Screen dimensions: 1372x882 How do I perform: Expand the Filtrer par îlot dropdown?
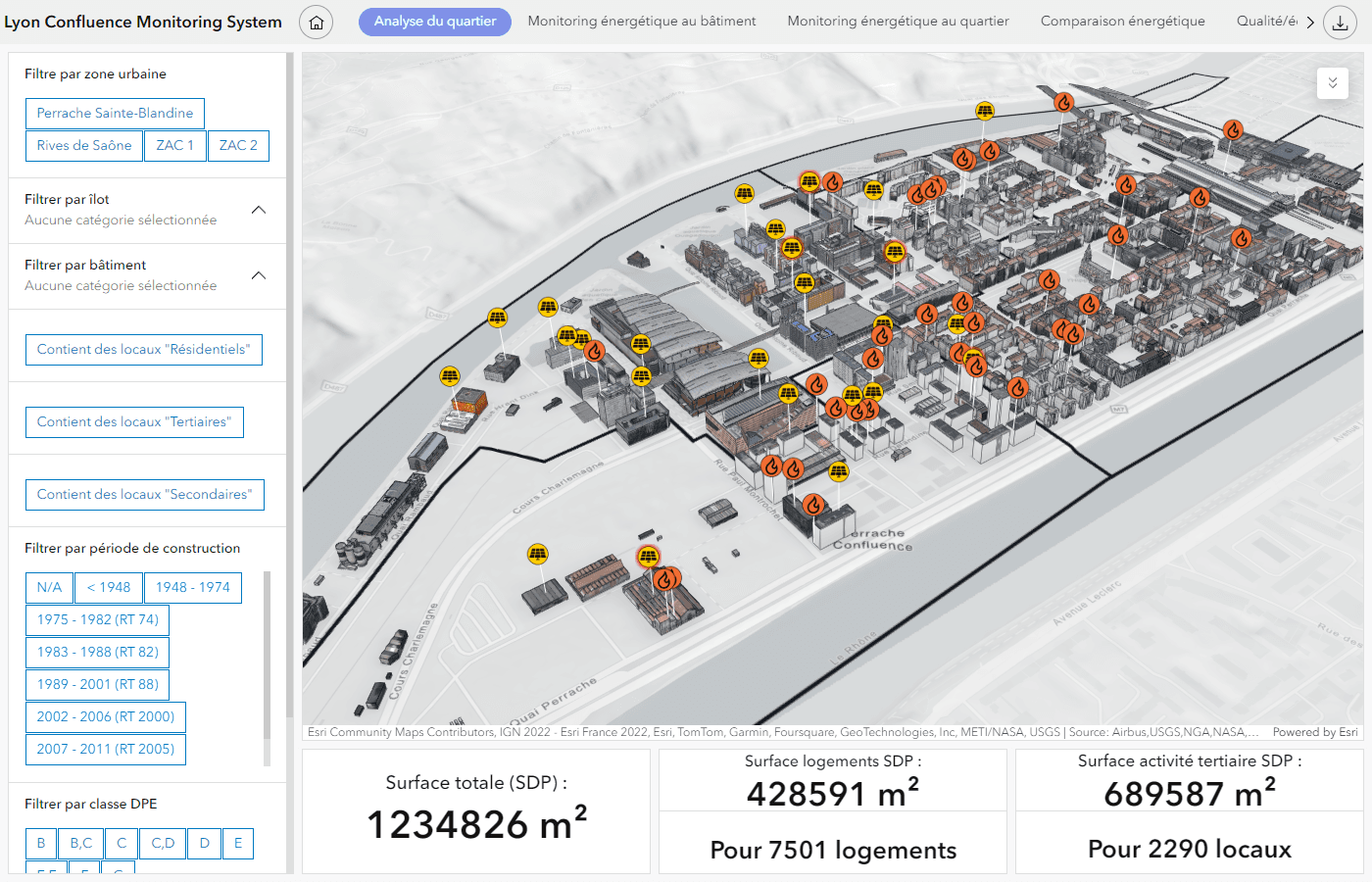[x=147, y=210]
